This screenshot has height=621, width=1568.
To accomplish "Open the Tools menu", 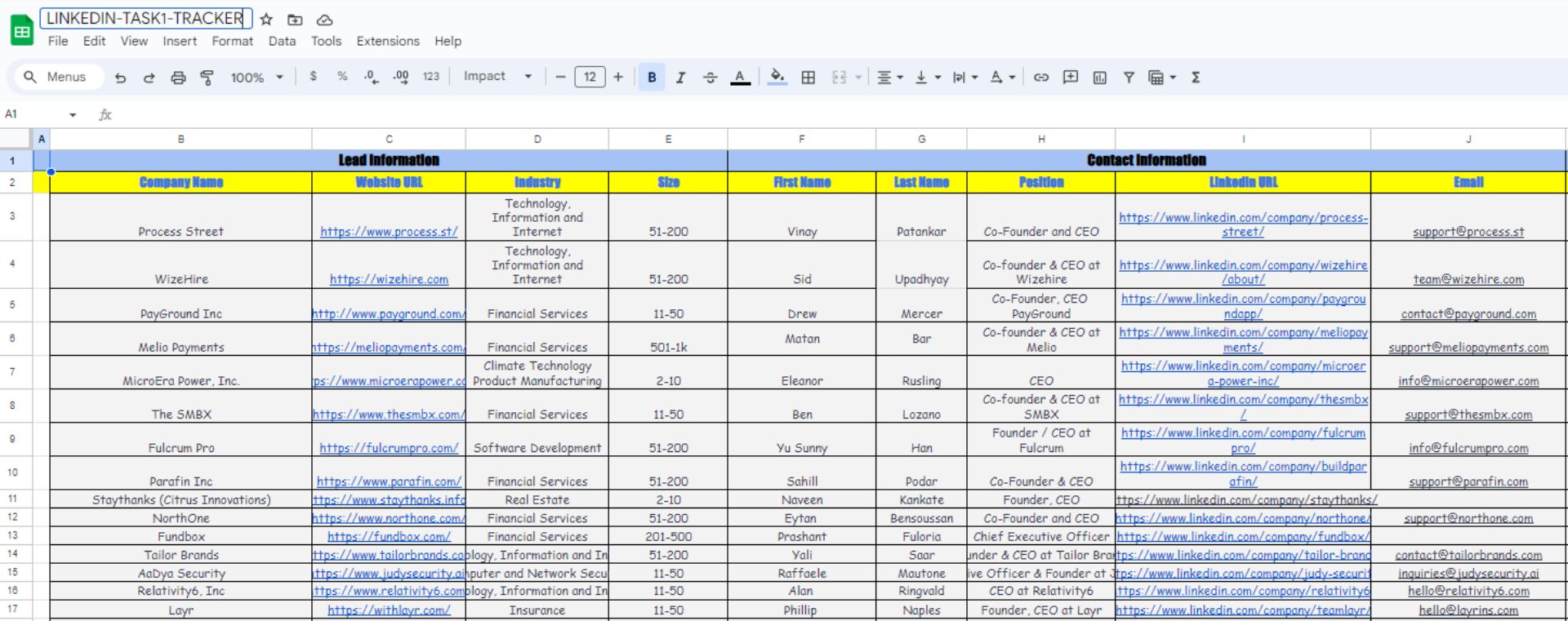I will (x=326, y=41).
